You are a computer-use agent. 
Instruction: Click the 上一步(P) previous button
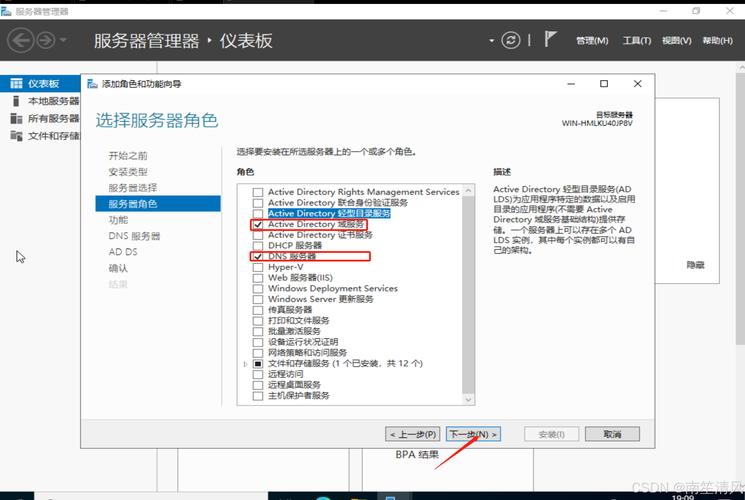point(412,434)
